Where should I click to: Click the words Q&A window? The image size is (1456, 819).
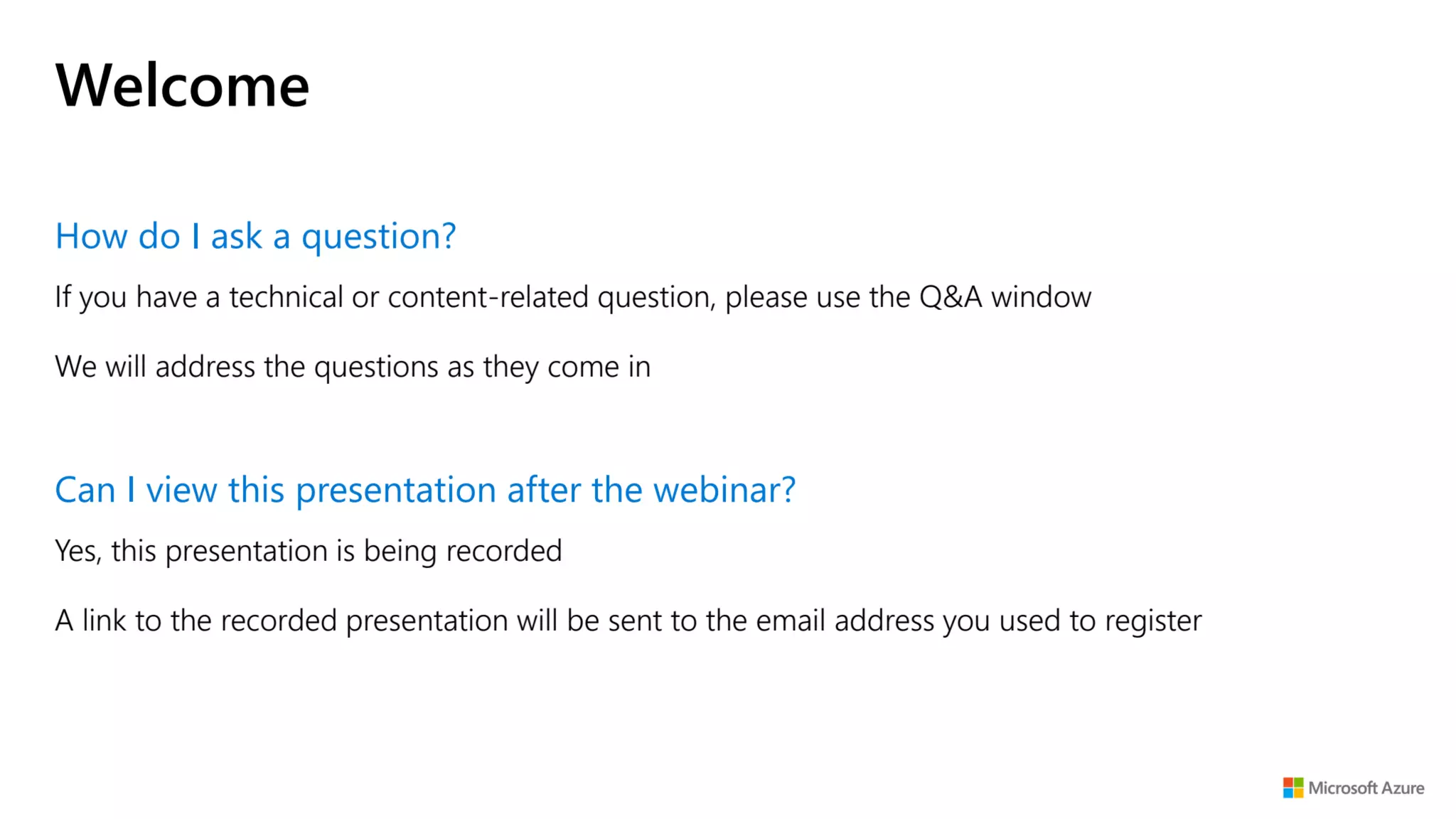click(1005, 297)
